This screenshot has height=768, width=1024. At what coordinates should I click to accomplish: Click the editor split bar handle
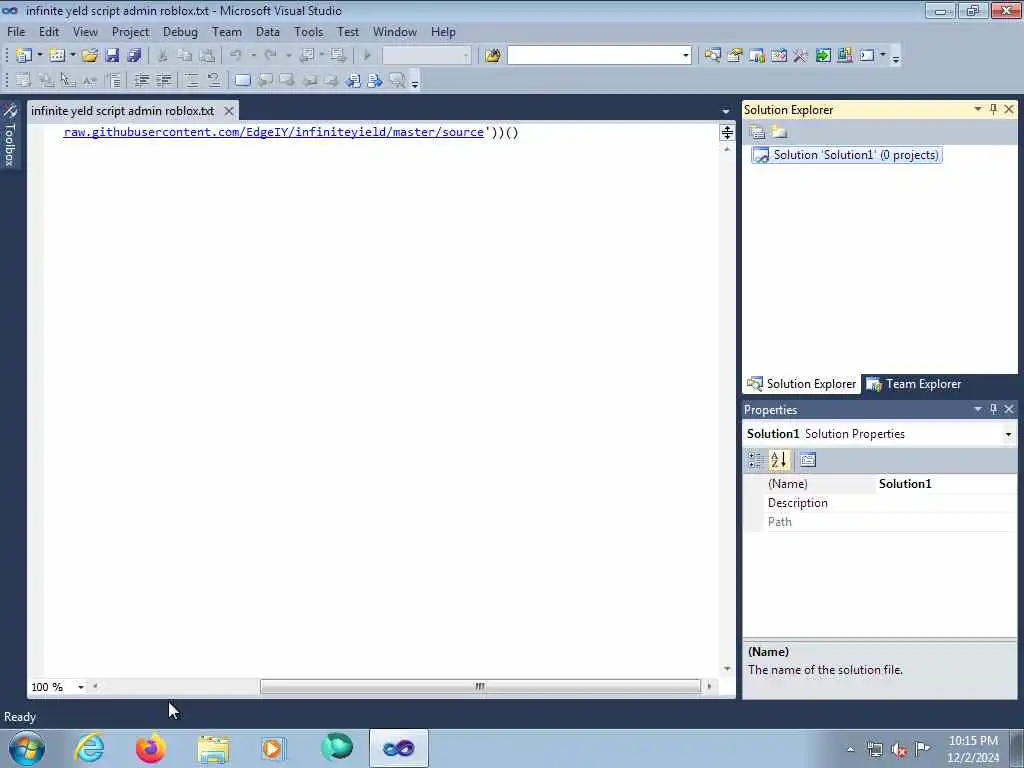(x=727, y=133)
